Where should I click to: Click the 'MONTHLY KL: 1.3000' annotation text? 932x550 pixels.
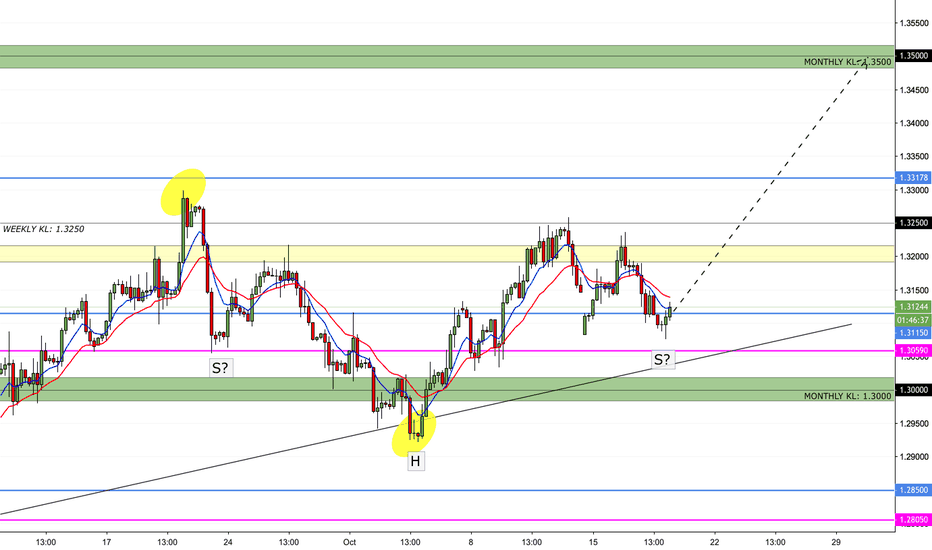click(847, 396)
